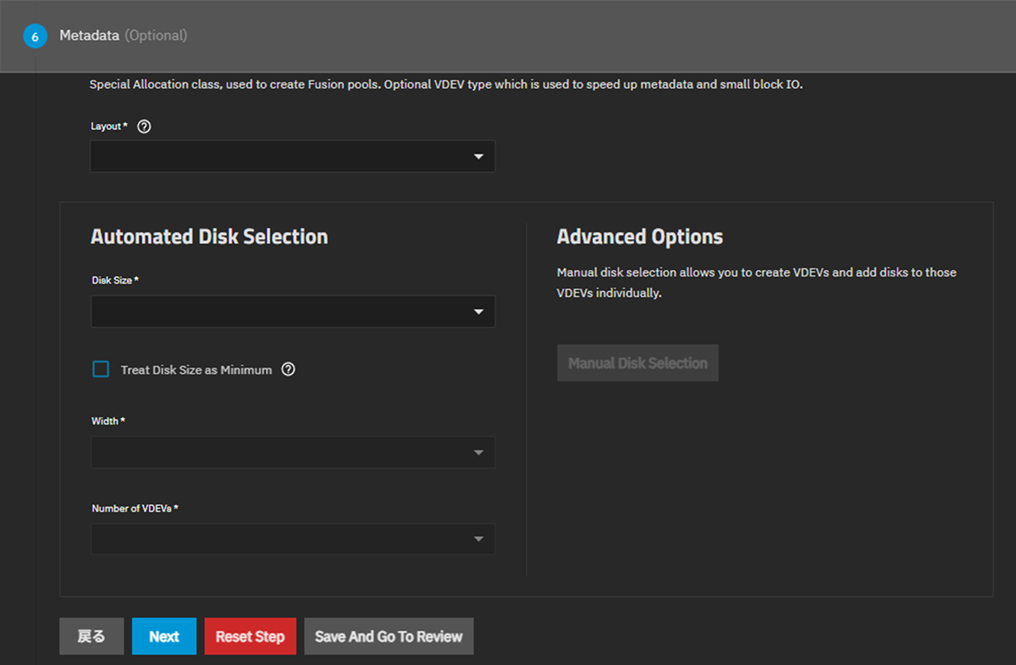
Task: Click the Advanced Options heading
Action: tap(640, 237)
